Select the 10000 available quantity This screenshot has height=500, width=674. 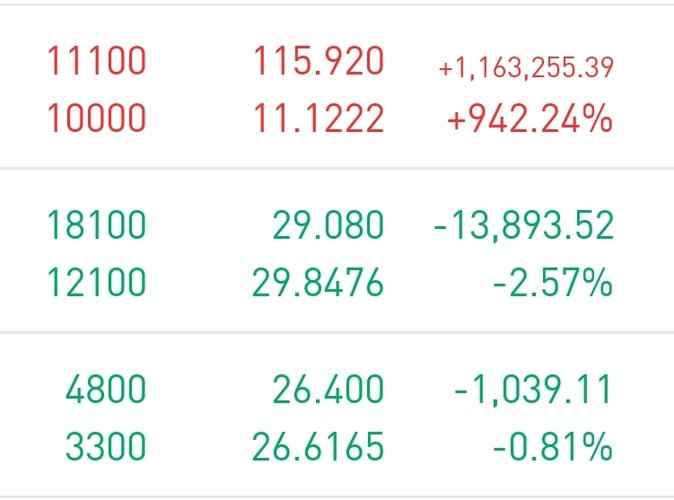click(97, 117)
